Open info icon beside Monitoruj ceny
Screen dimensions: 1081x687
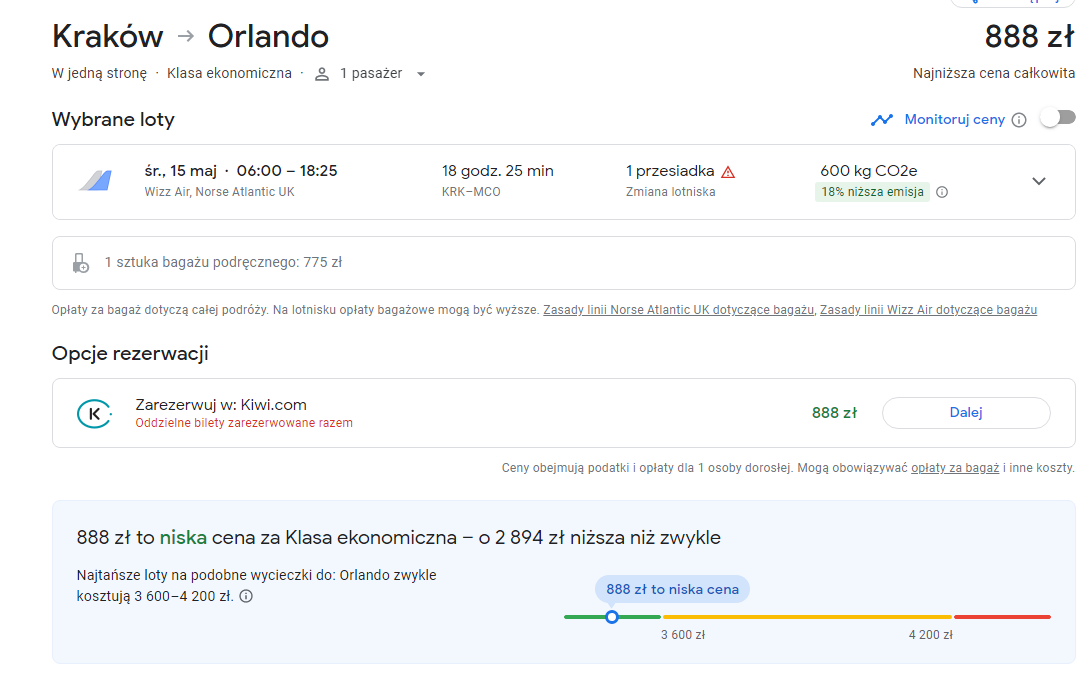(1019, 120)
